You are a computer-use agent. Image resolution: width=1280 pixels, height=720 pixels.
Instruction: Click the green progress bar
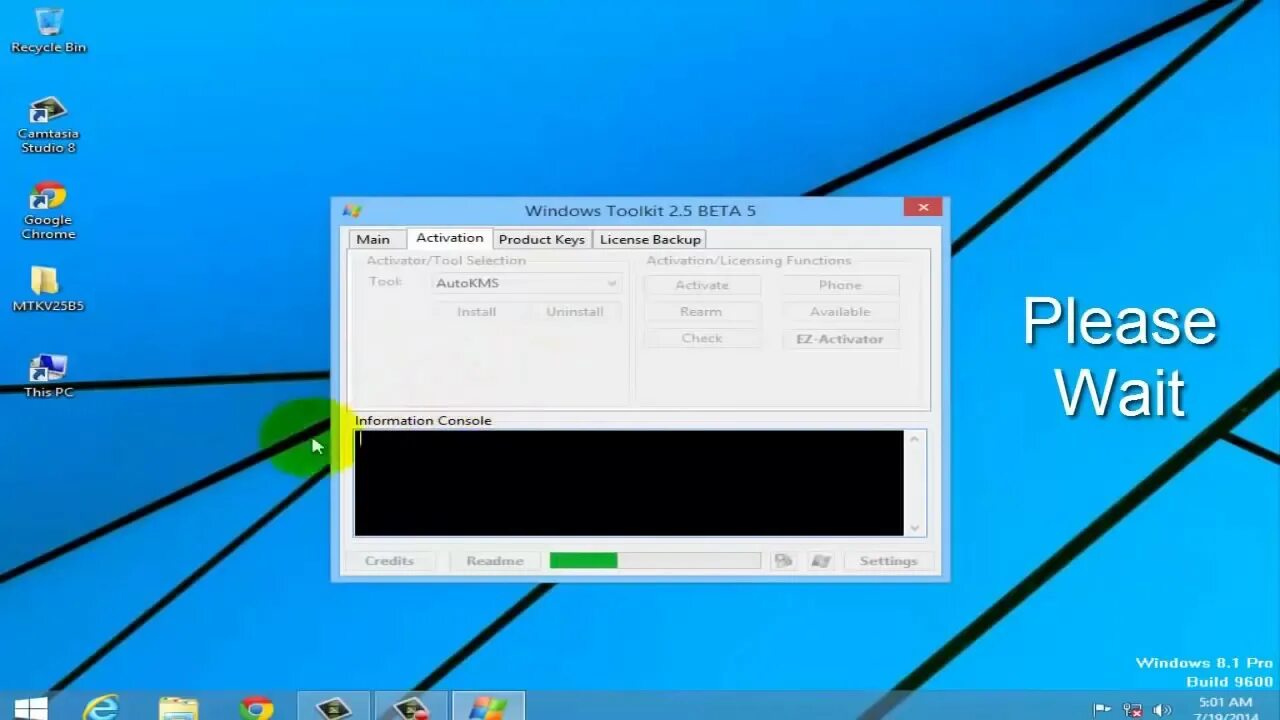(583, 560)
